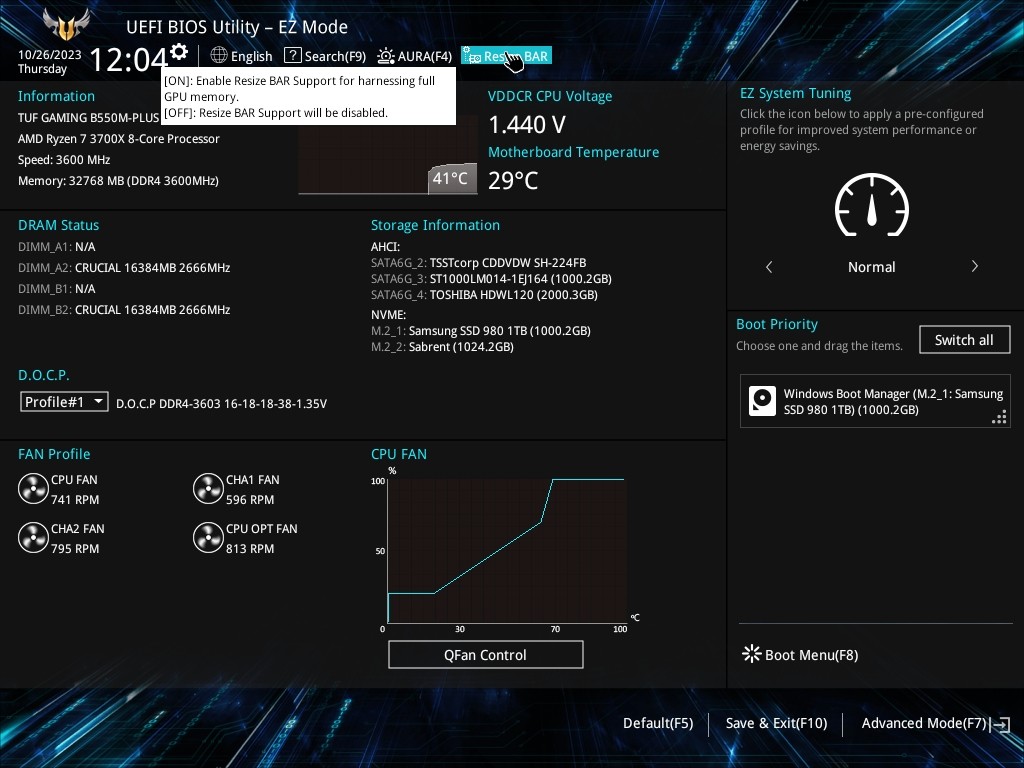This screenshot has height=768, width=1024.
Task: Click the DRAM Status heading
Action: pos(59,225)
